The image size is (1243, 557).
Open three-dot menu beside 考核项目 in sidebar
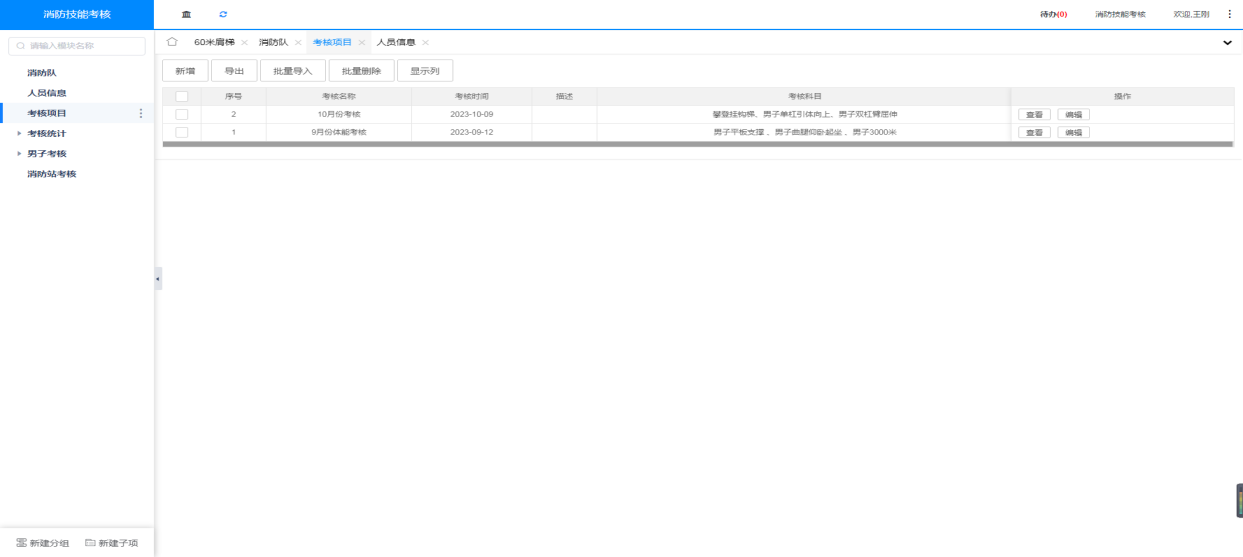(x=140, y=113)
